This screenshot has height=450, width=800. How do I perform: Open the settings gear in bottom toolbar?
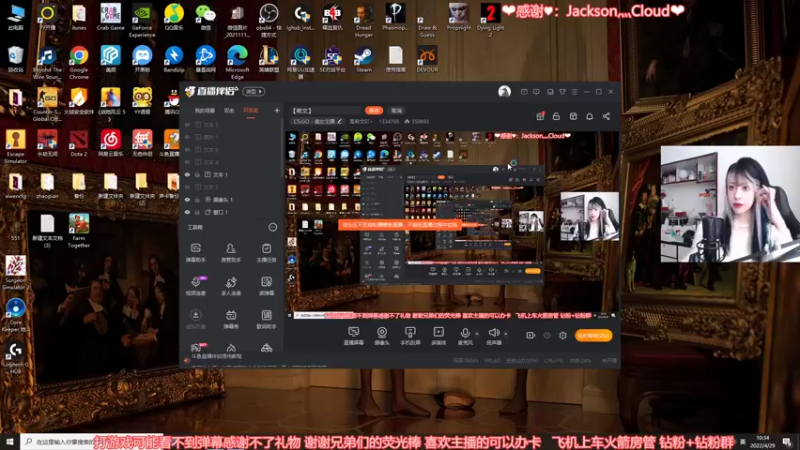click(563, 335)
